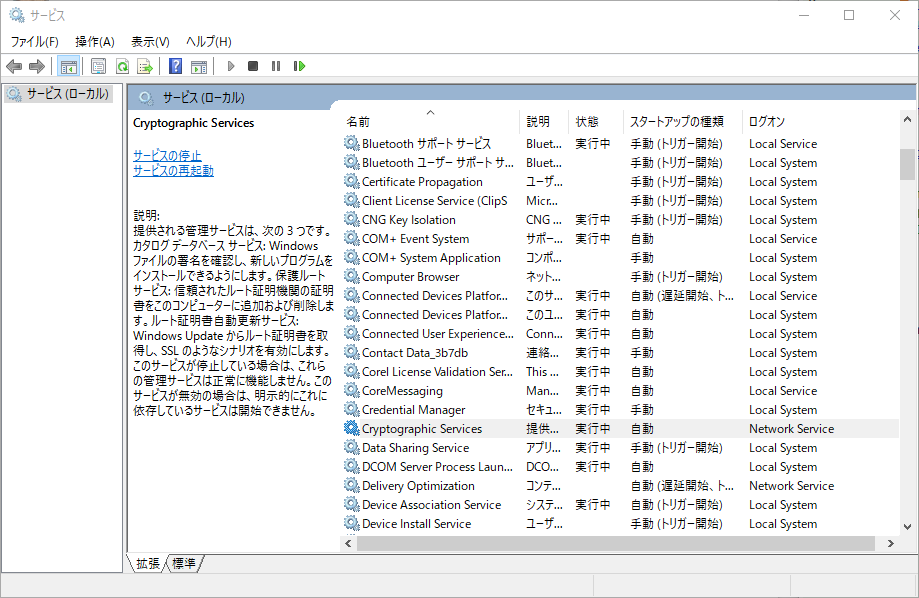Click the Forward arrow toolbar icon
Viewport: 919px width, 598px height.
pyautogui.click(x=37, y=66)
